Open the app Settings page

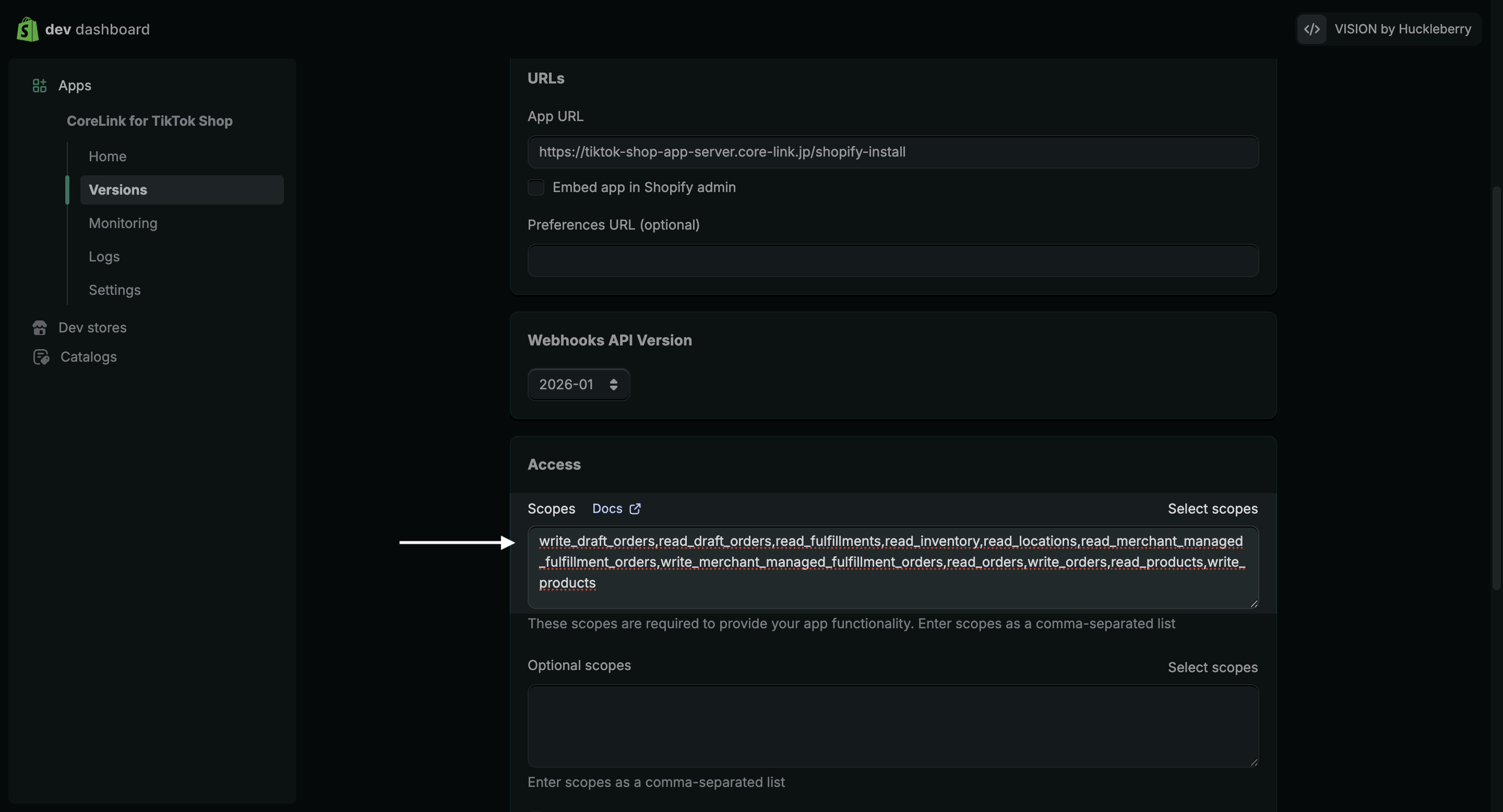pos(114,290)
